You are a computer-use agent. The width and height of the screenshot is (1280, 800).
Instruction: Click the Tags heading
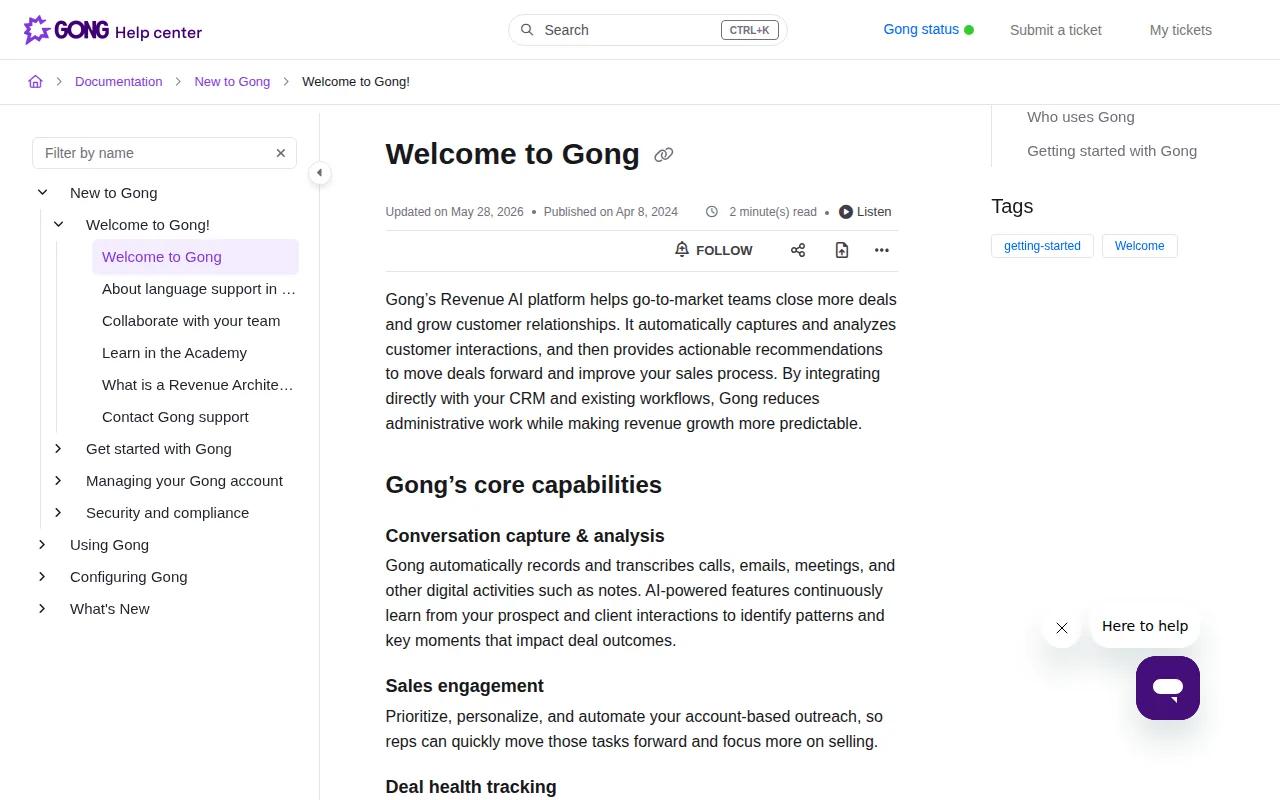pos(1012,207)
